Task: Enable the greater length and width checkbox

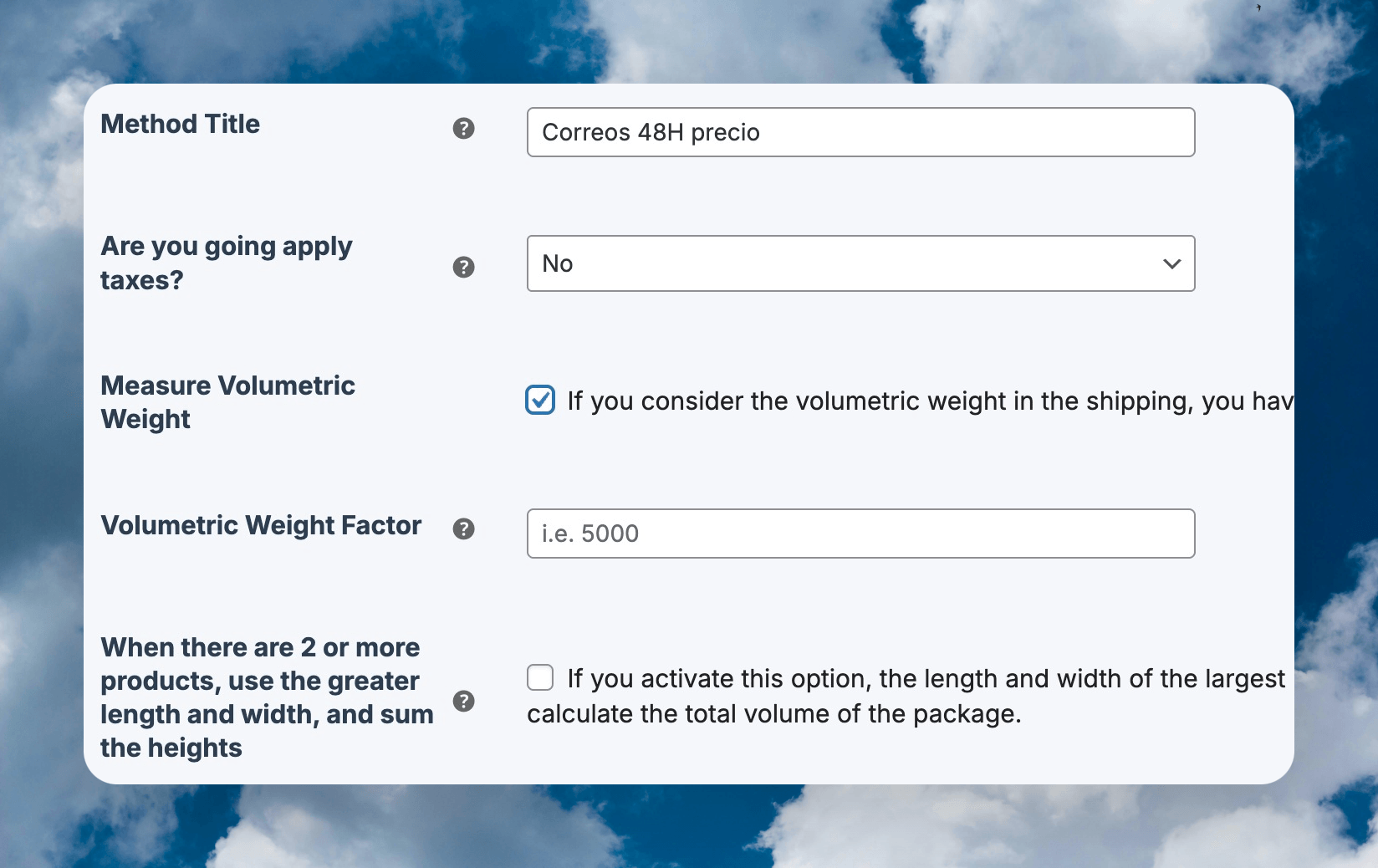Action: click(540, 677)
